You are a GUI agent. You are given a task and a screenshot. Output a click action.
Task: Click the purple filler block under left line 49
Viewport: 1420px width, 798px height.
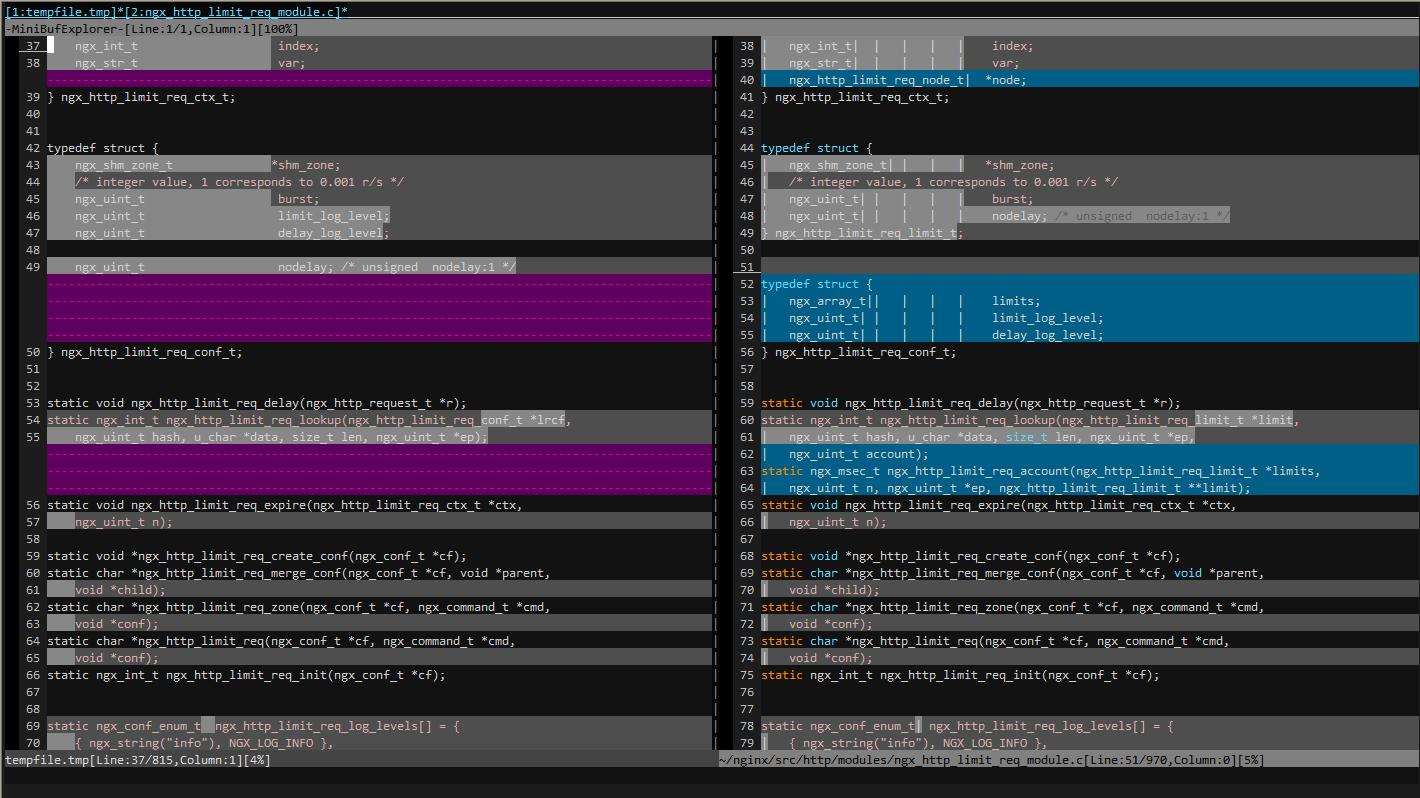coord(380,309)
